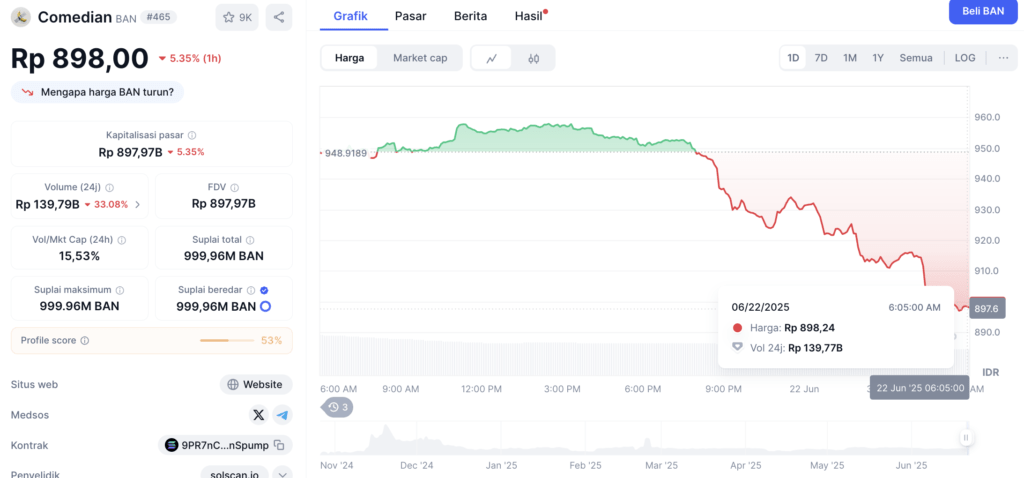This screenshot has height=478, width=1024.
Task: Open the X (Twitter) social link
Action: click(259, 415)
